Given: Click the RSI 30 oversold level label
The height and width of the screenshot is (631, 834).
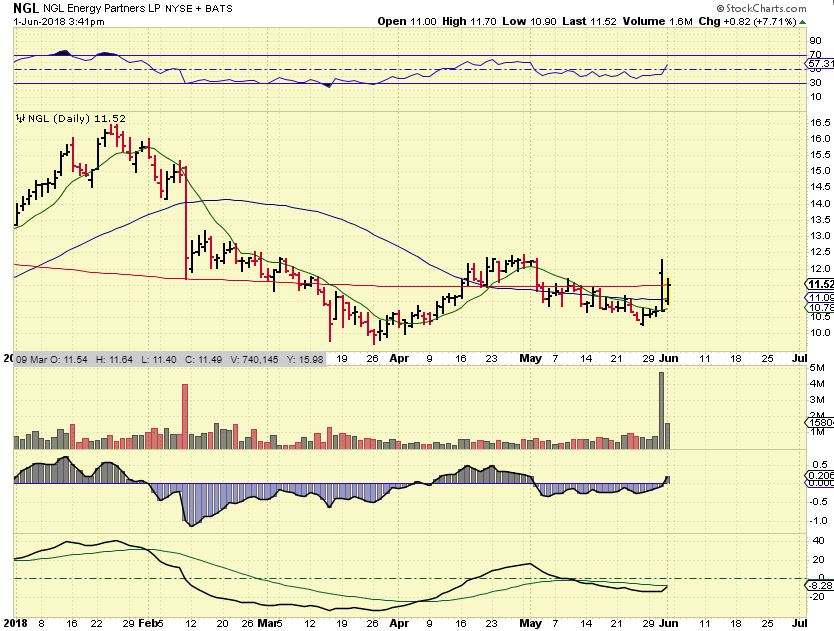Looking at the screenshot, I should click(815, 82).
